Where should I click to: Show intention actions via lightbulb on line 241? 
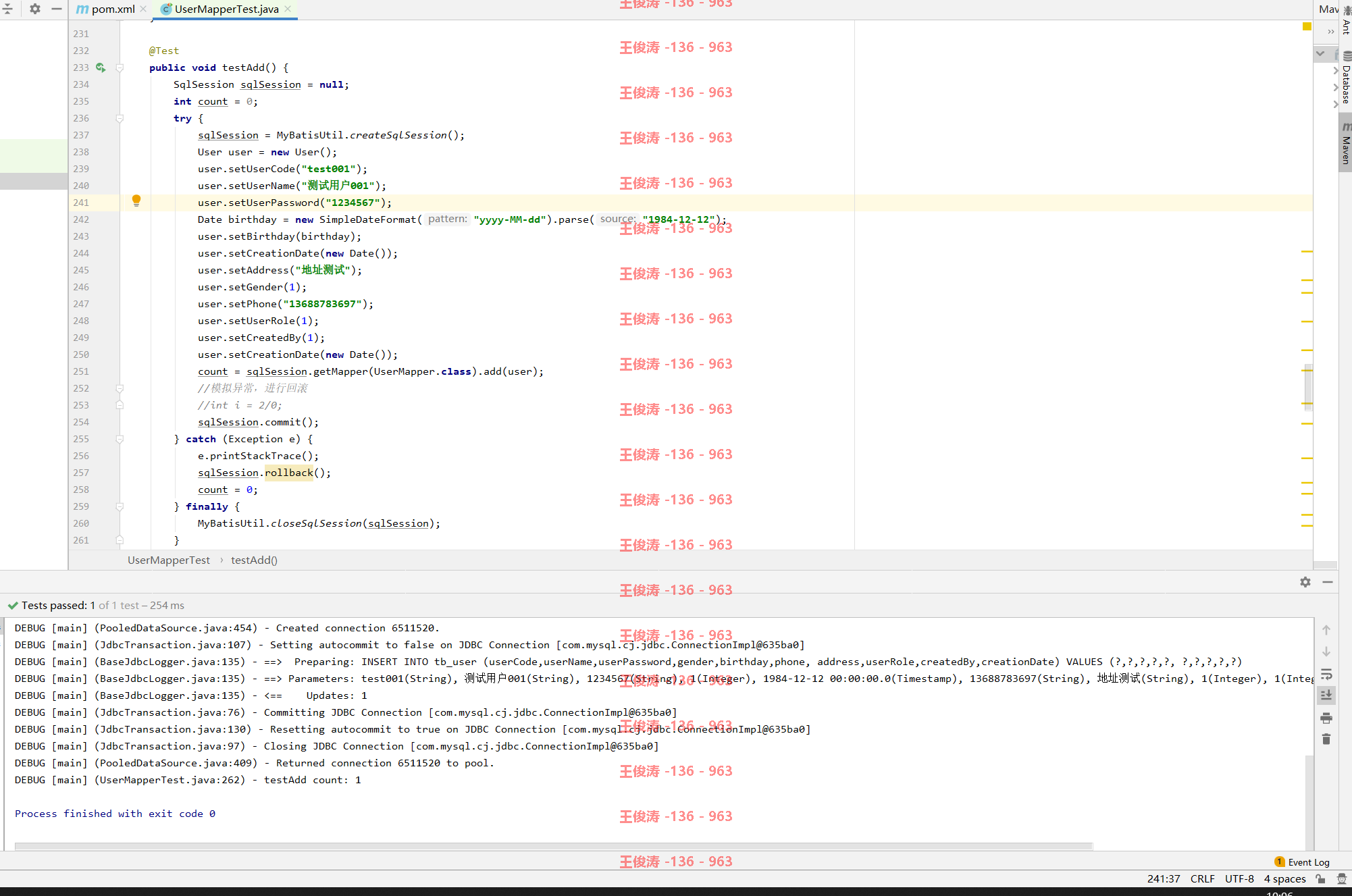pos(136,201)
